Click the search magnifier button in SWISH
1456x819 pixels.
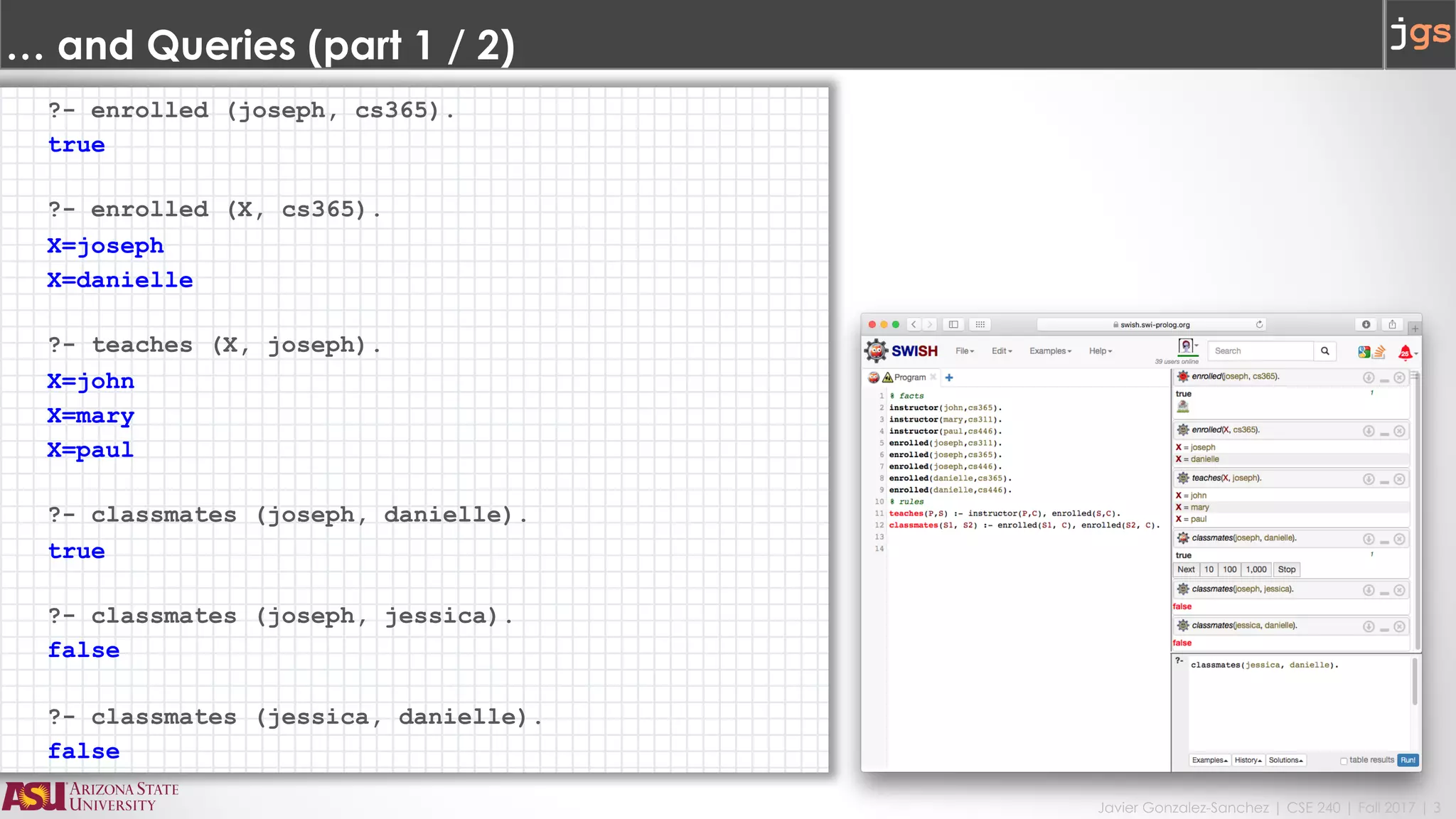click(x=1324, y=351)
